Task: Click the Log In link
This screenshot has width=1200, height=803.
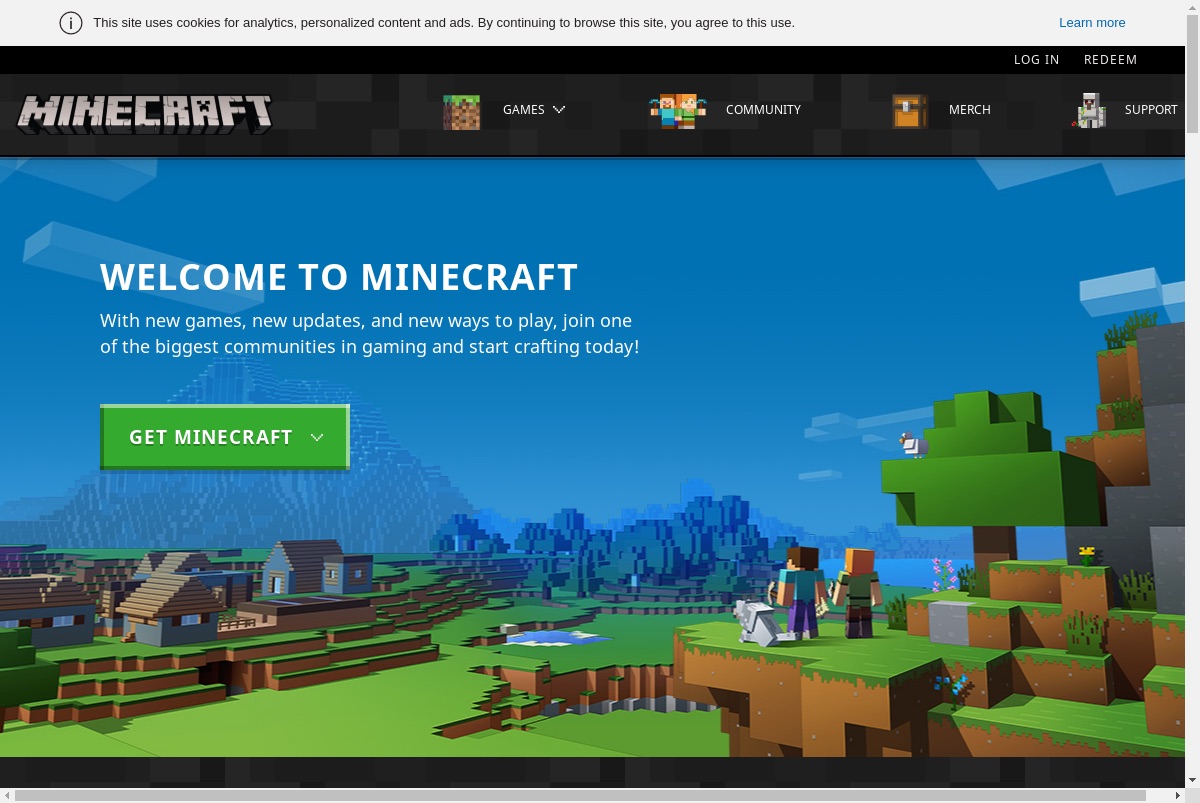Action: (1036, 60)
